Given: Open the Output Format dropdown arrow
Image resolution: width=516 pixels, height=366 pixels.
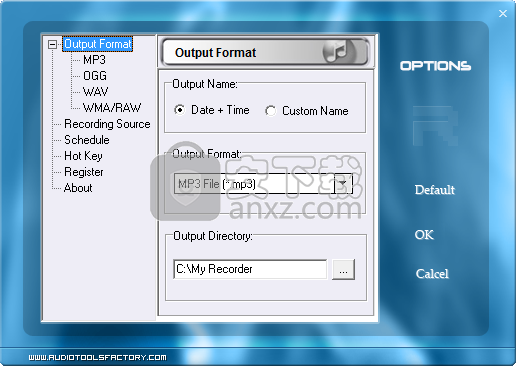Looking at the screenshot, I should coord(343,183).
